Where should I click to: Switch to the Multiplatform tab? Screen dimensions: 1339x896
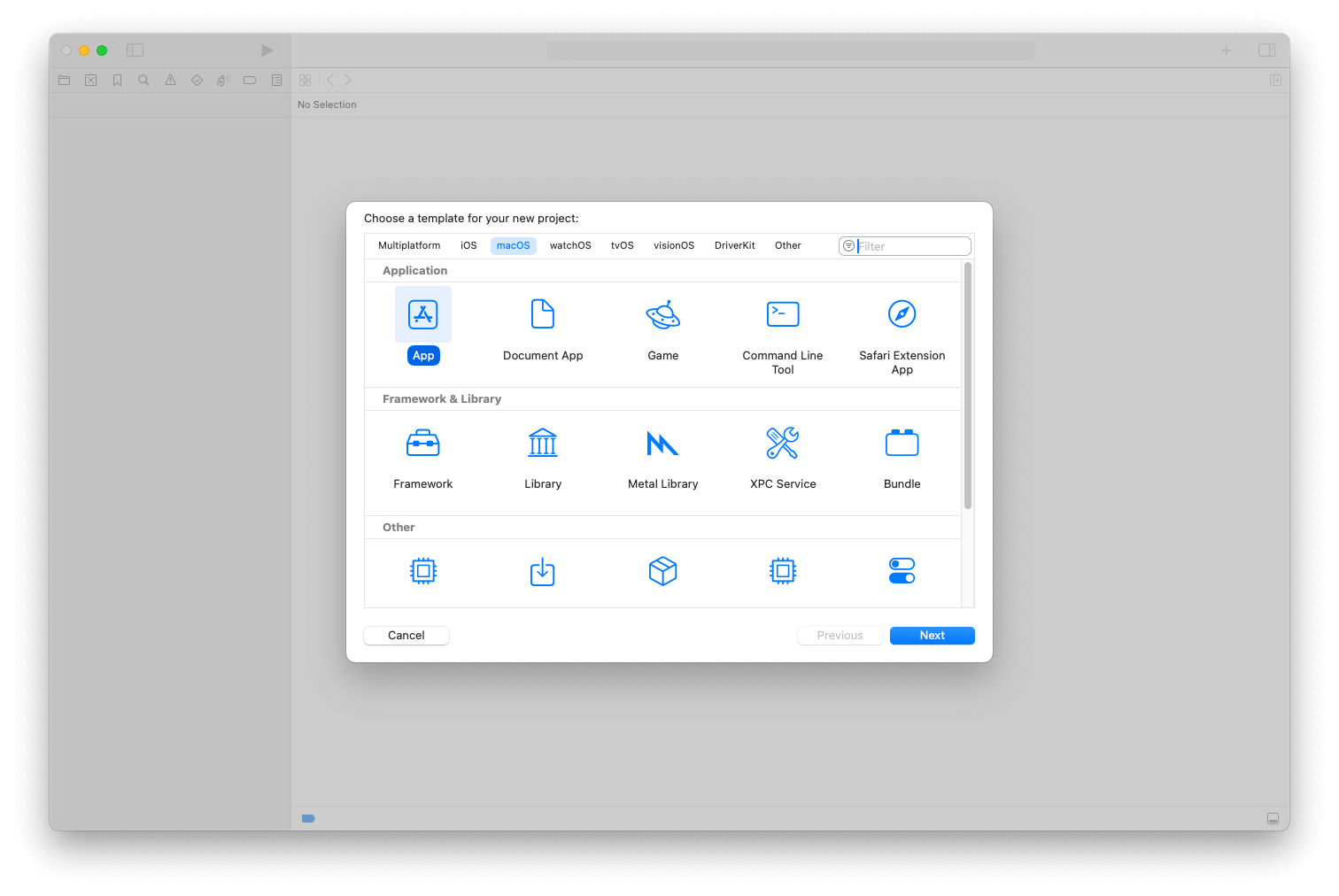[x=409, y=245]
